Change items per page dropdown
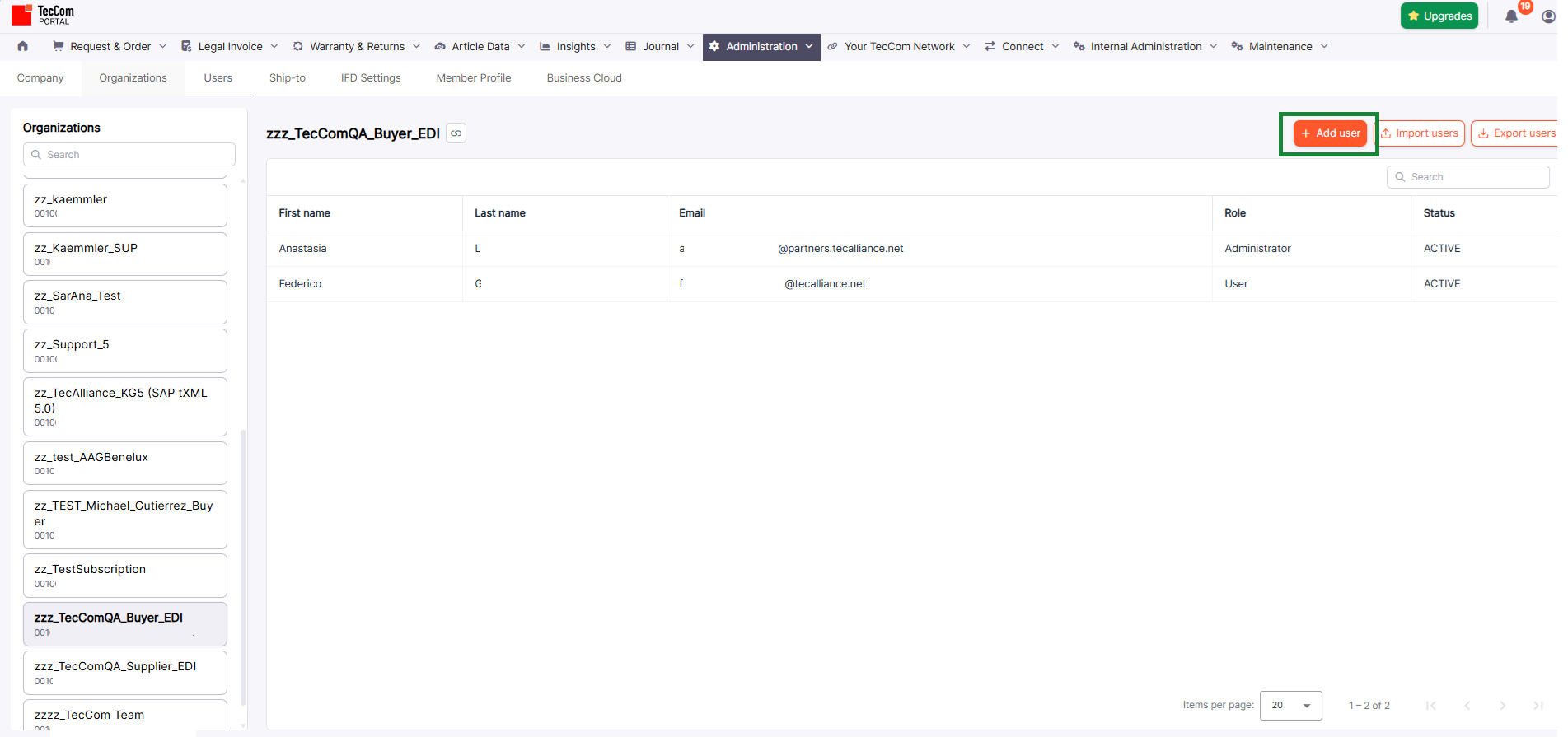The image size is (1568, 737). pyautogui.click(x=1290, y=706)
